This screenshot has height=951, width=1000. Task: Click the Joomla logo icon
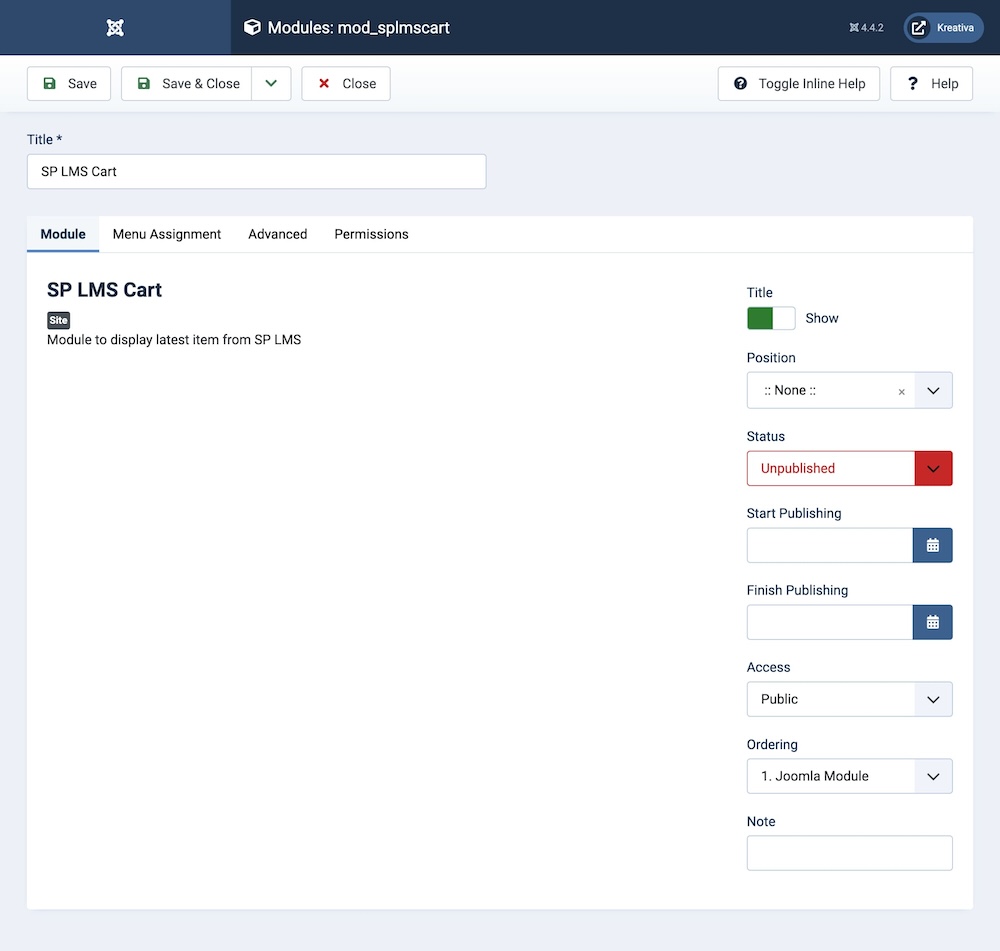click(x=115, y=28)
